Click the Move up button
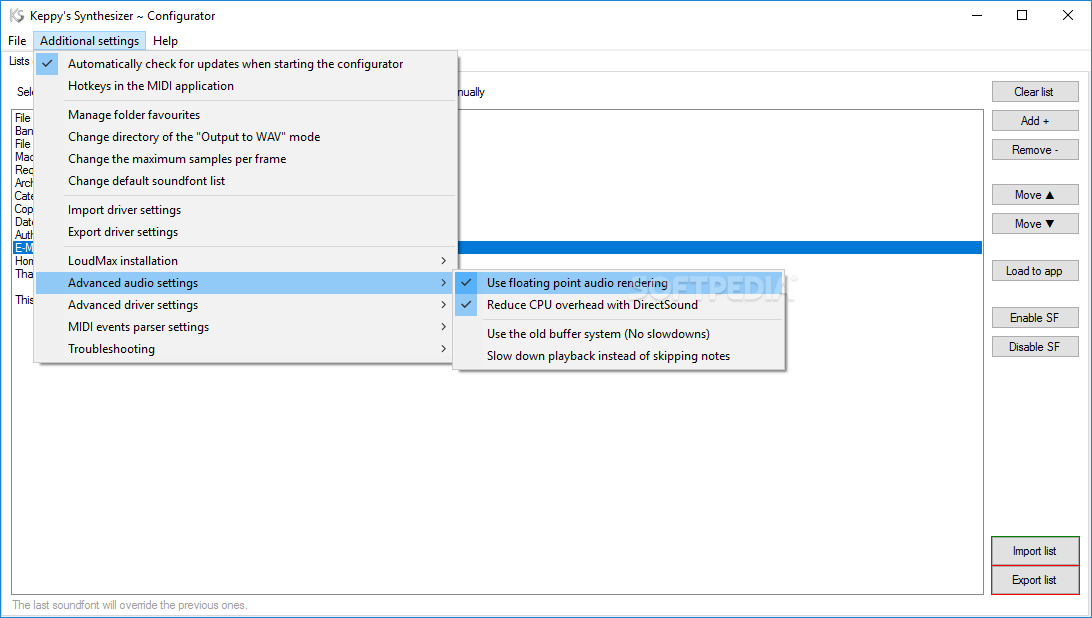This screenshot has width=1092, height=618. tap(1035, 195)
